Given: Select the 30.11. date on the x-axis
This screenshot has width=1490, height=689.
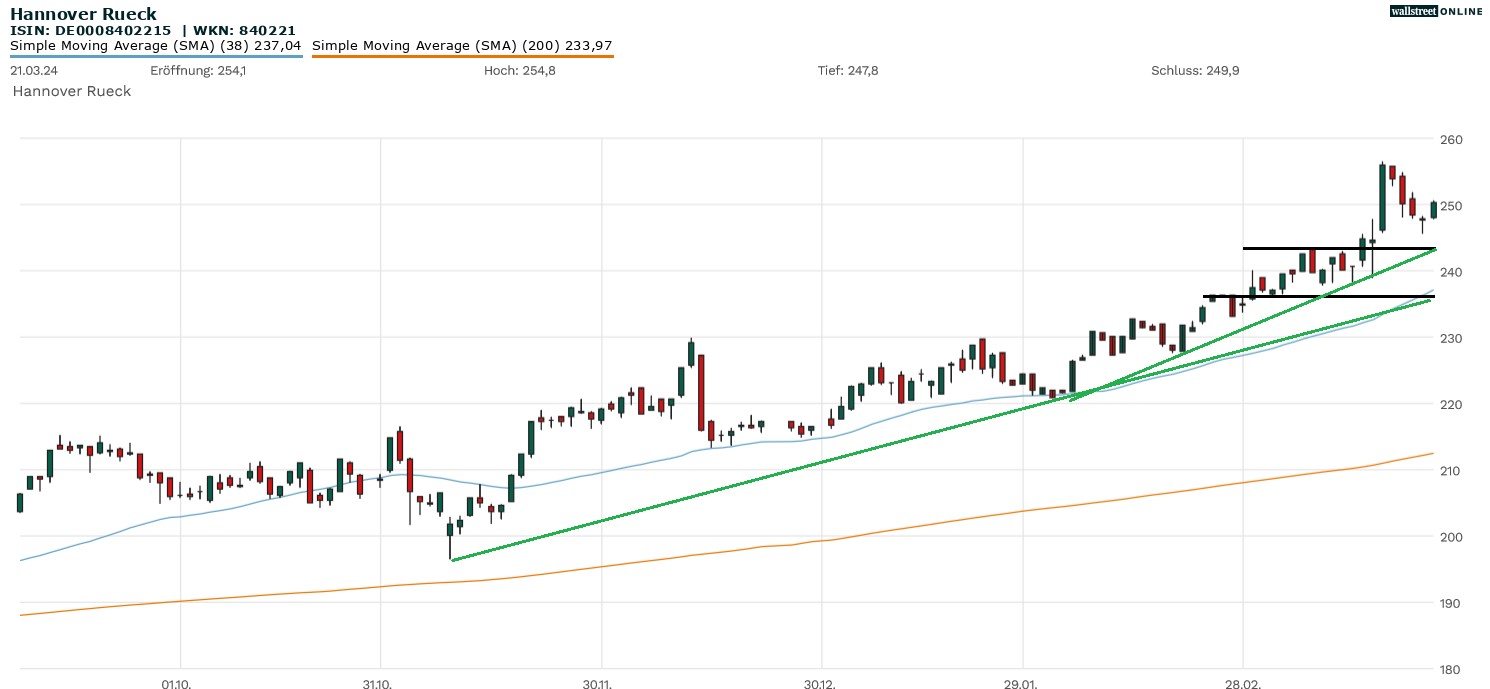Looking at the screenshot, I should point(597,684).
